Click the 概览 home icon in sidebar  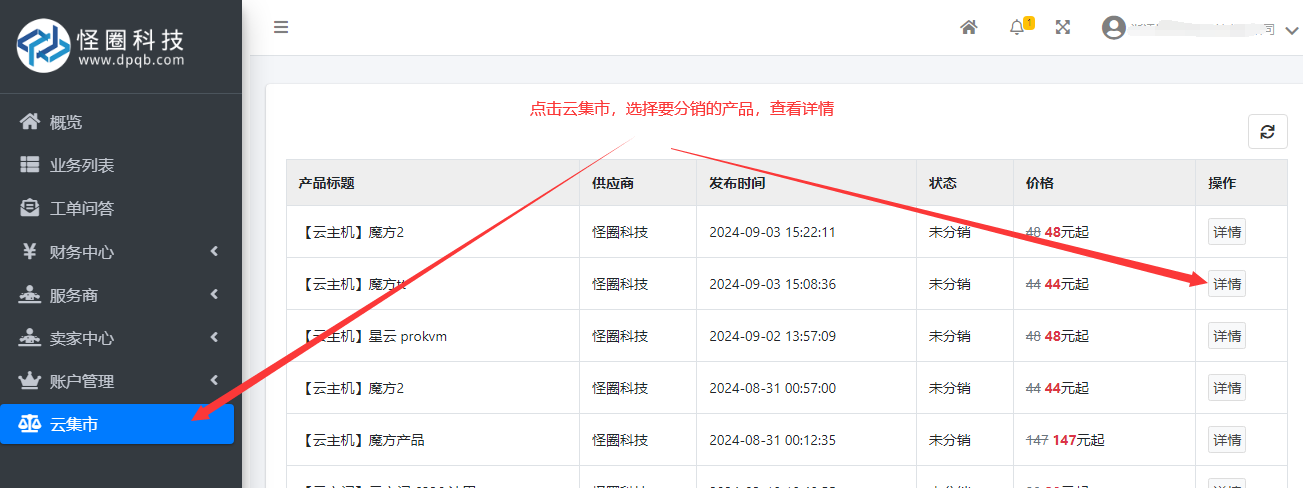30,122
